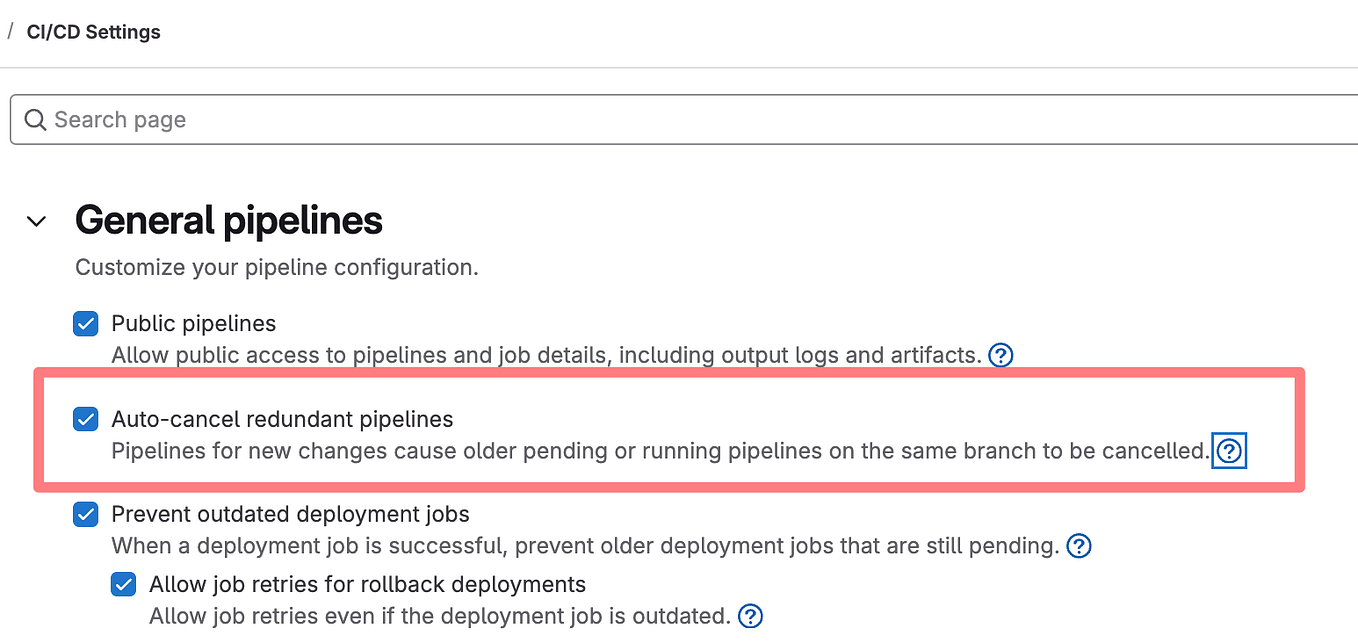The image size is (1358, 643).
Task: Click the General pipelines heading
Action: tap(228, 220)
